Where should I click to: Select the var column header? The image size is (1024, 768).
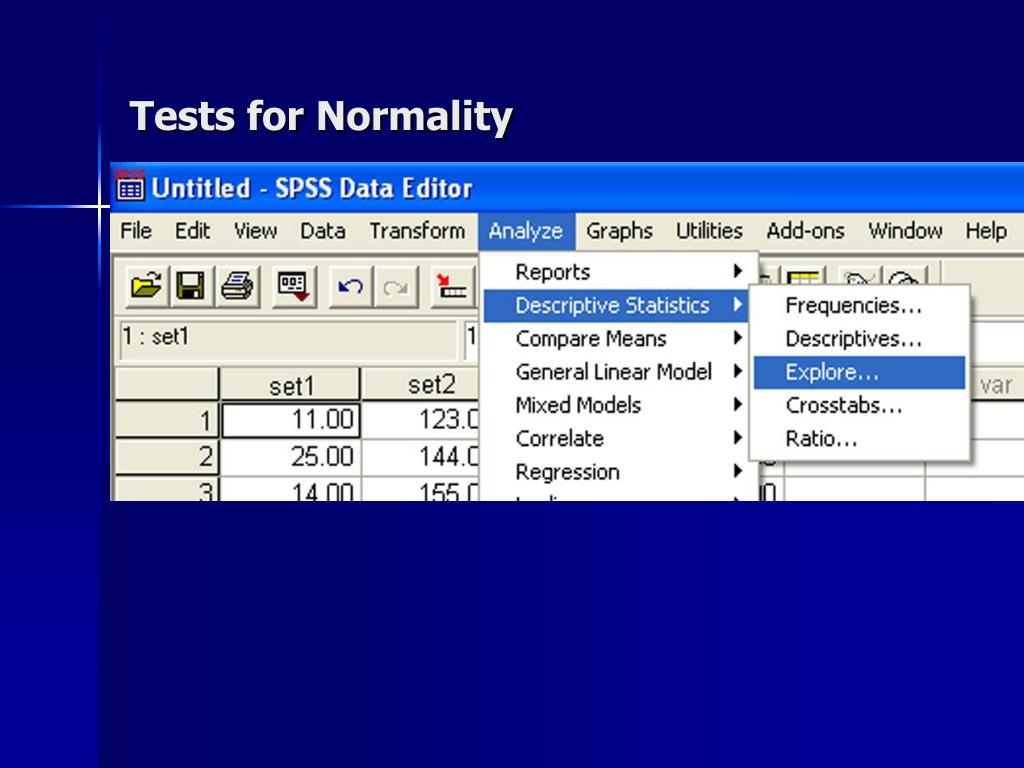pos(996,385)
